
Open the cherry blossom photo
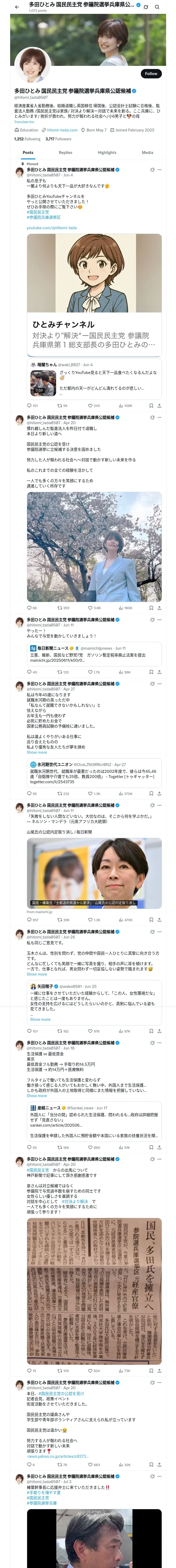pos(94,547)
